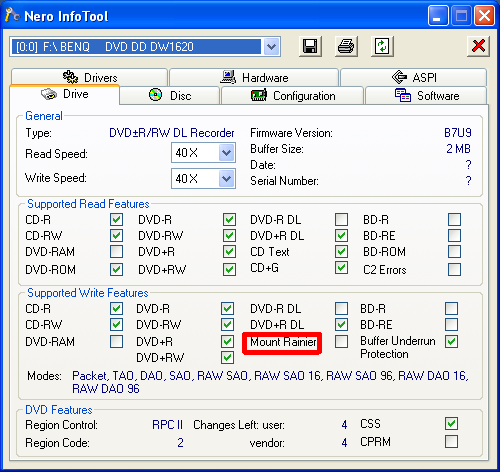The image size is (500, 472).
Task: Click the user changes left value 4
Action: click(x=344, y=425)
